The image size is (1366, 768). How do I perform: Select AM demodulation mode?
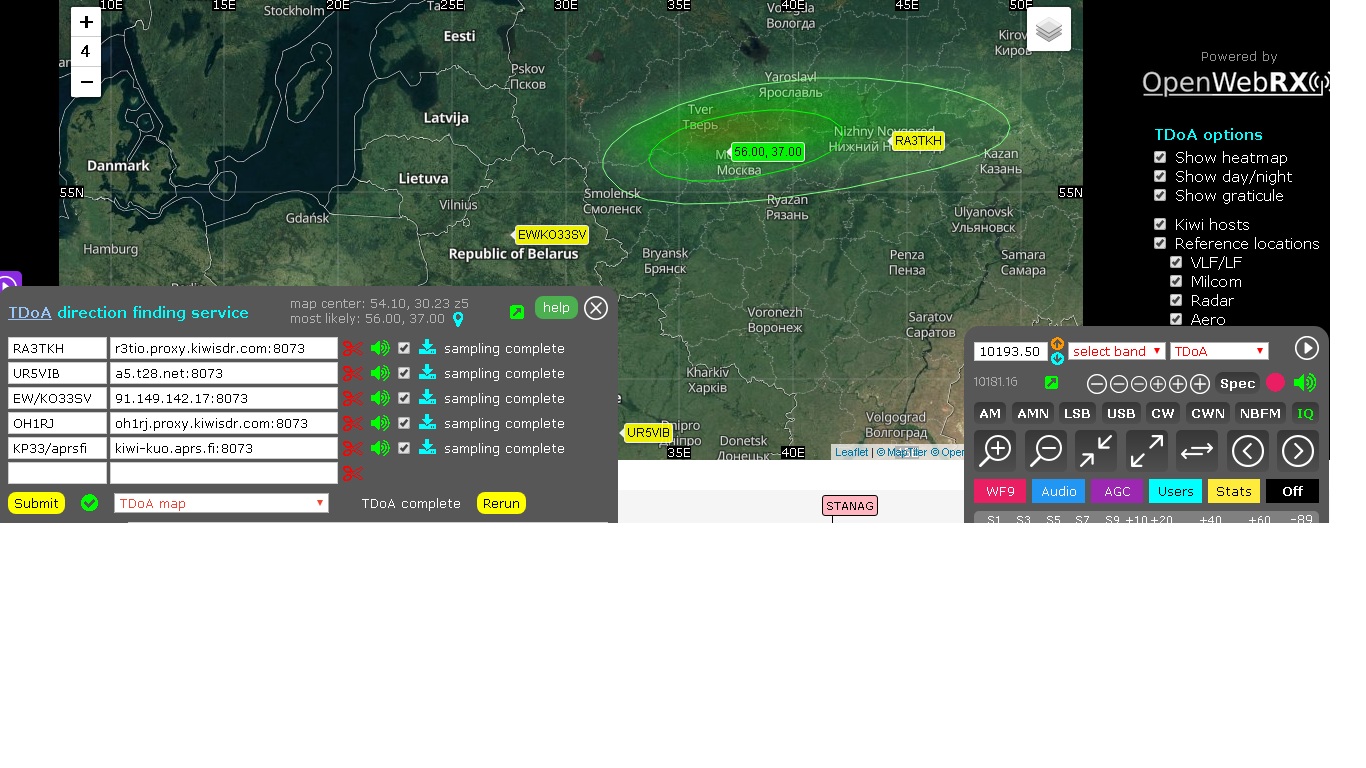[x=990, y=413]
